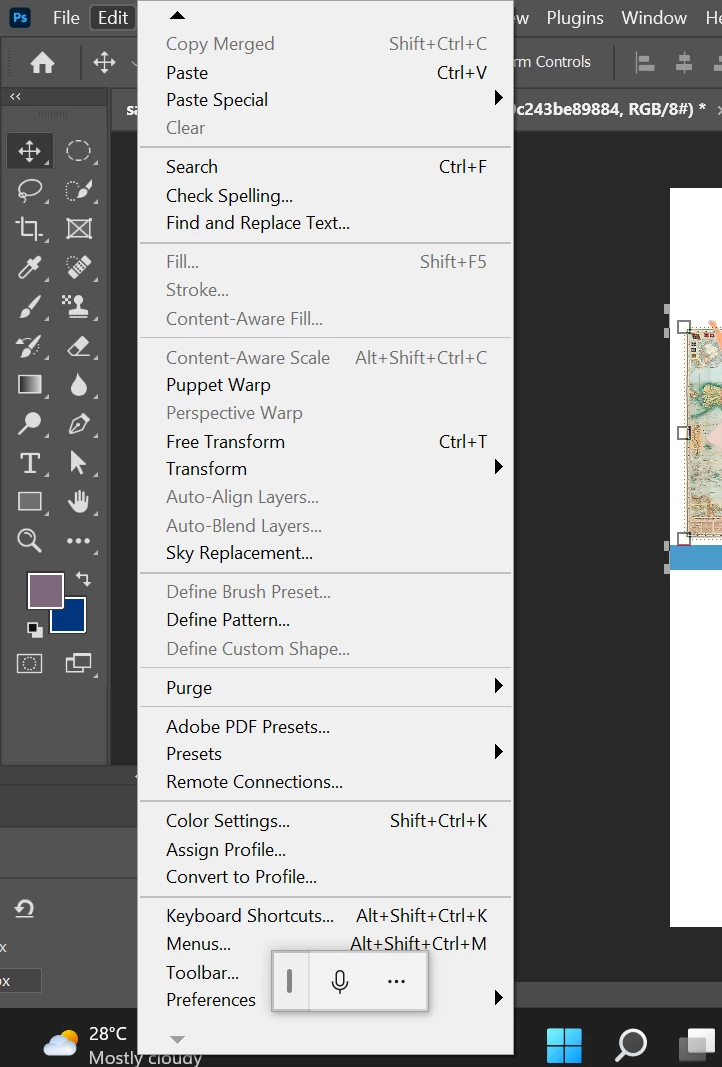Screen dimensions: 722x1067
Task: Reset default foreground and background colors
Action: click(x=35, y=629)
